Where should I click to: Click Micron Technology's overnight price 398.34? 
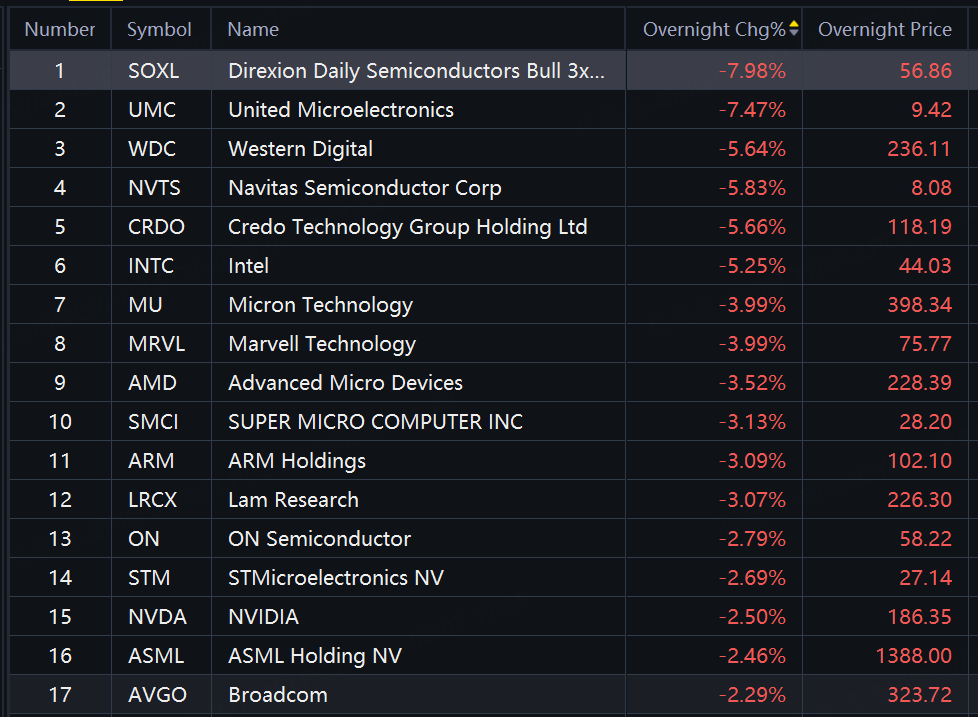[919, 305]
